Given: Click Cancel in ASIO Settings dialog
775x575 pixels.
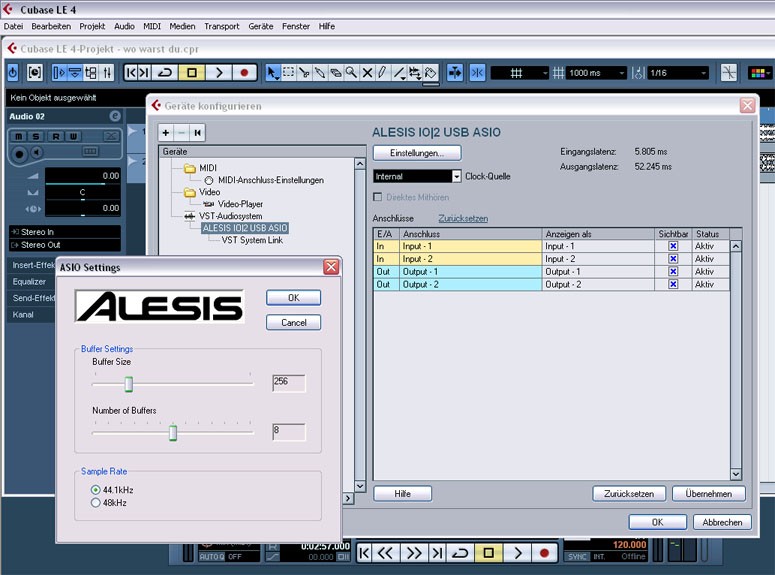Looking at the screenshot, I should click(294, 322).
